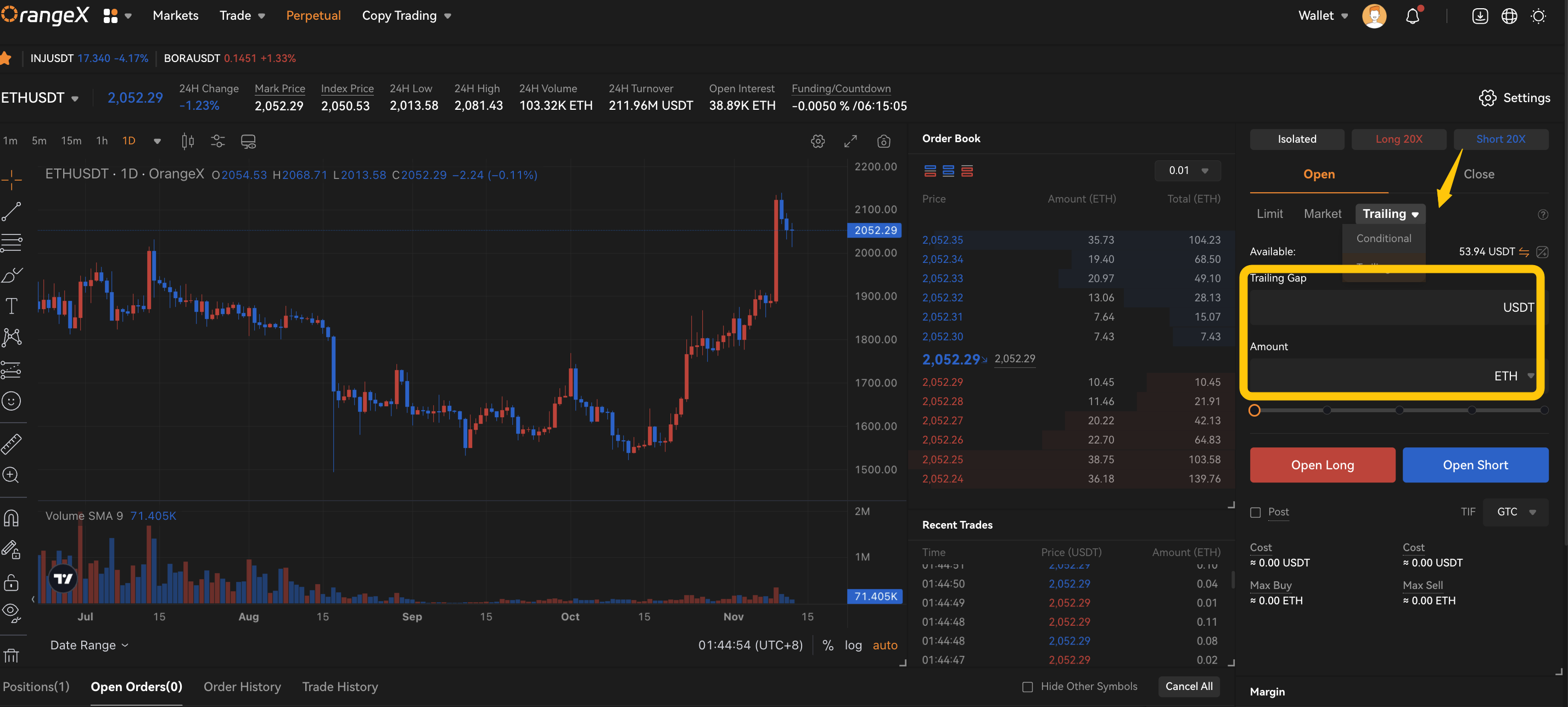Open the chart layout templates icon

248,141
